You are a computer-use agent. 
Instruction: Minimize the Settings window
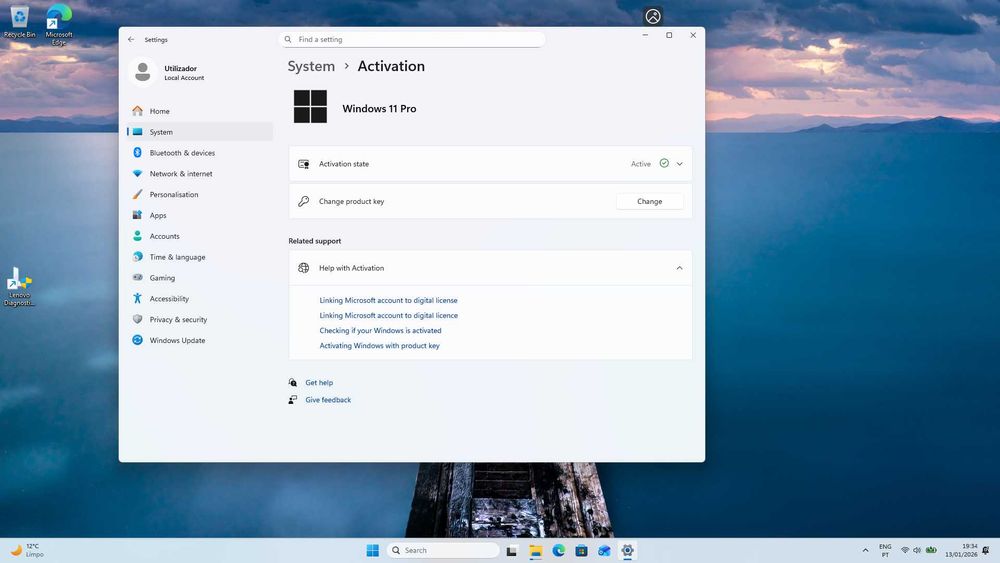coord(645,36)
